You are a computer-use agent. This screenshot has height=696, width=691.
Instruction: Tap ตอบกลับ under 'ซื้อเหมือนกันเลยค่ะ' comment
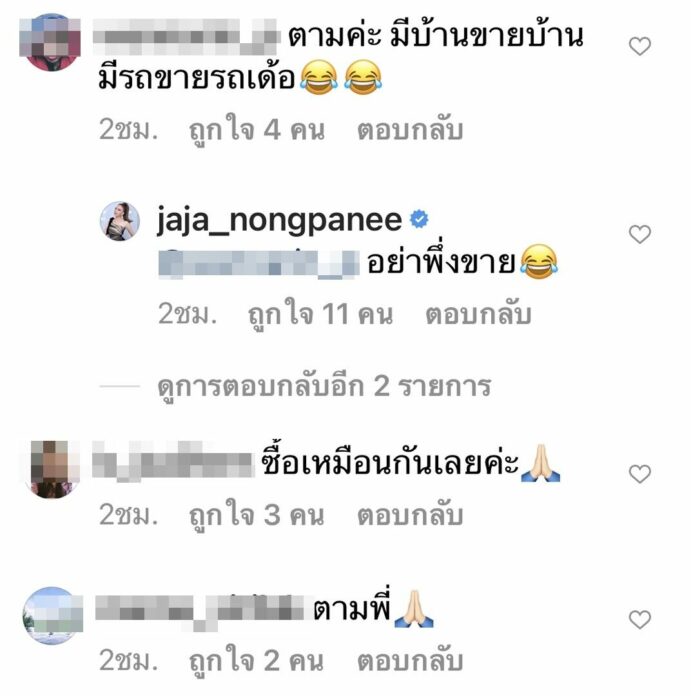(x=410, y=515)
